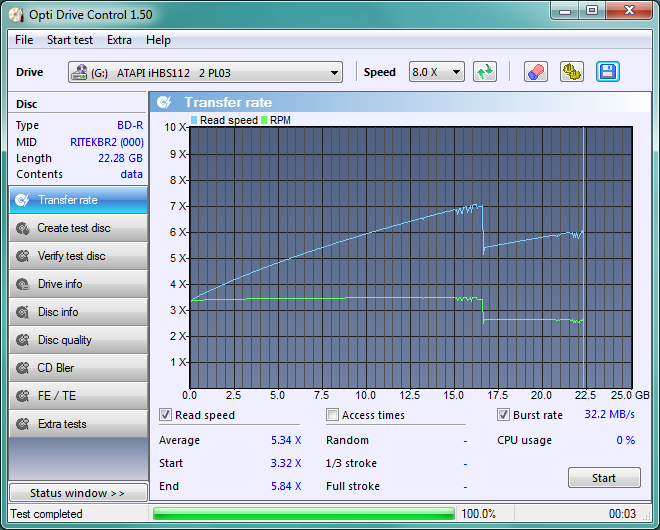Click the Opti Drive Control title bar icon
This screenshot has width=660, height=530.
point(16,15)
